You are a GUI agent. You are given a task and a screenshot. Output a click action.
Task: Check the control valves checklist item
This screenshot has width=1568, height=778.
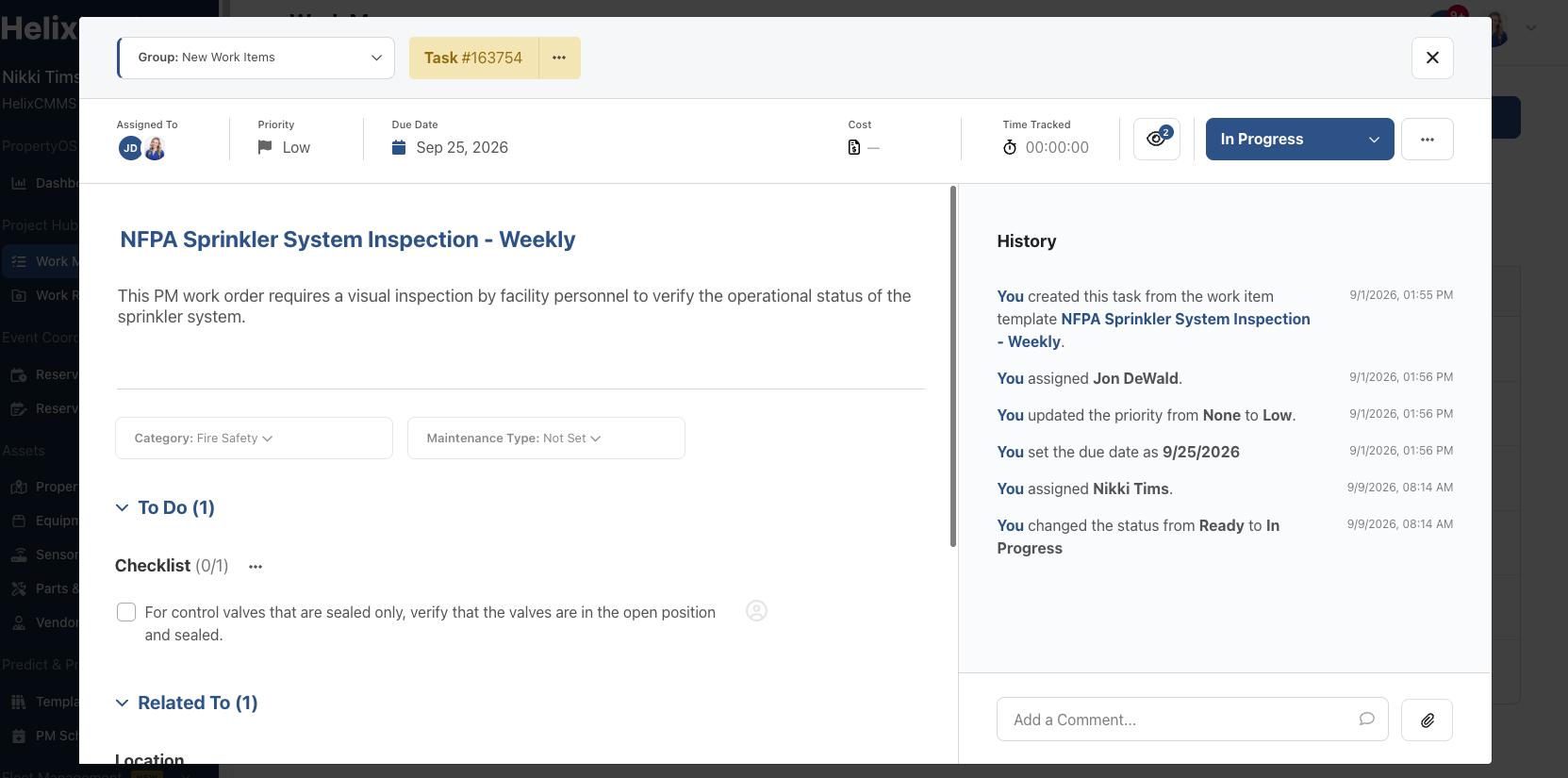click(x=126, y=612)
